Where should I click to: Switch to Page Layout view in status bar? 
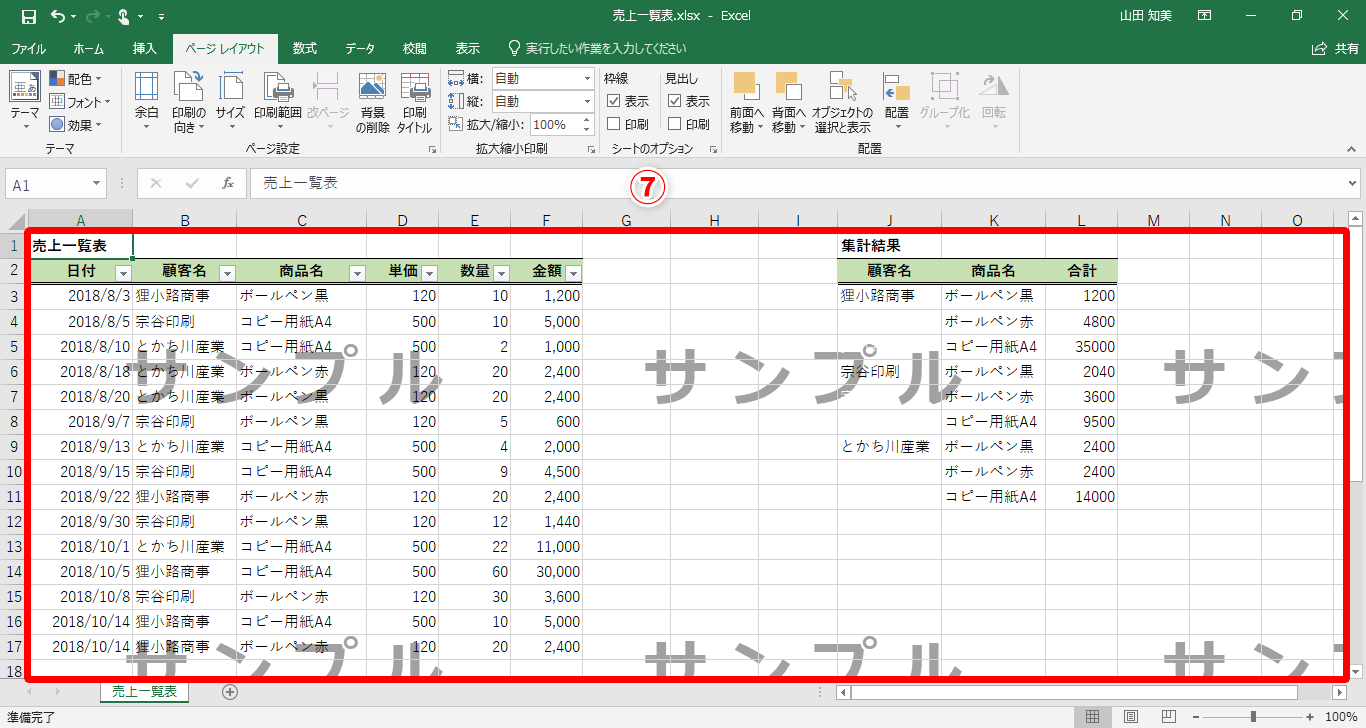pyautogui.click(x=1131, y=717)
